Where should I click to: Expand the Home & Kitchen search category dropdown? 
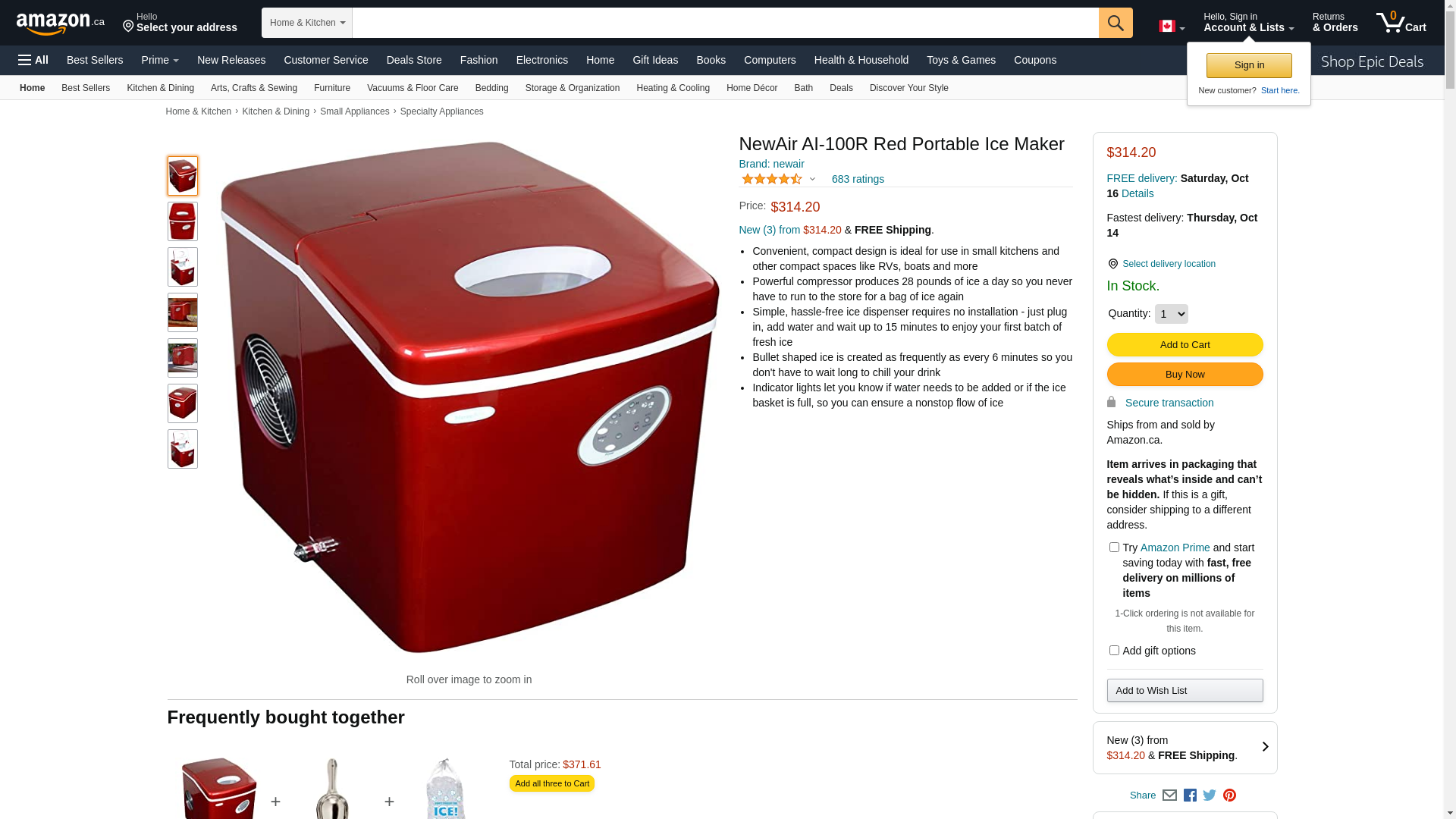pos(307,23)
